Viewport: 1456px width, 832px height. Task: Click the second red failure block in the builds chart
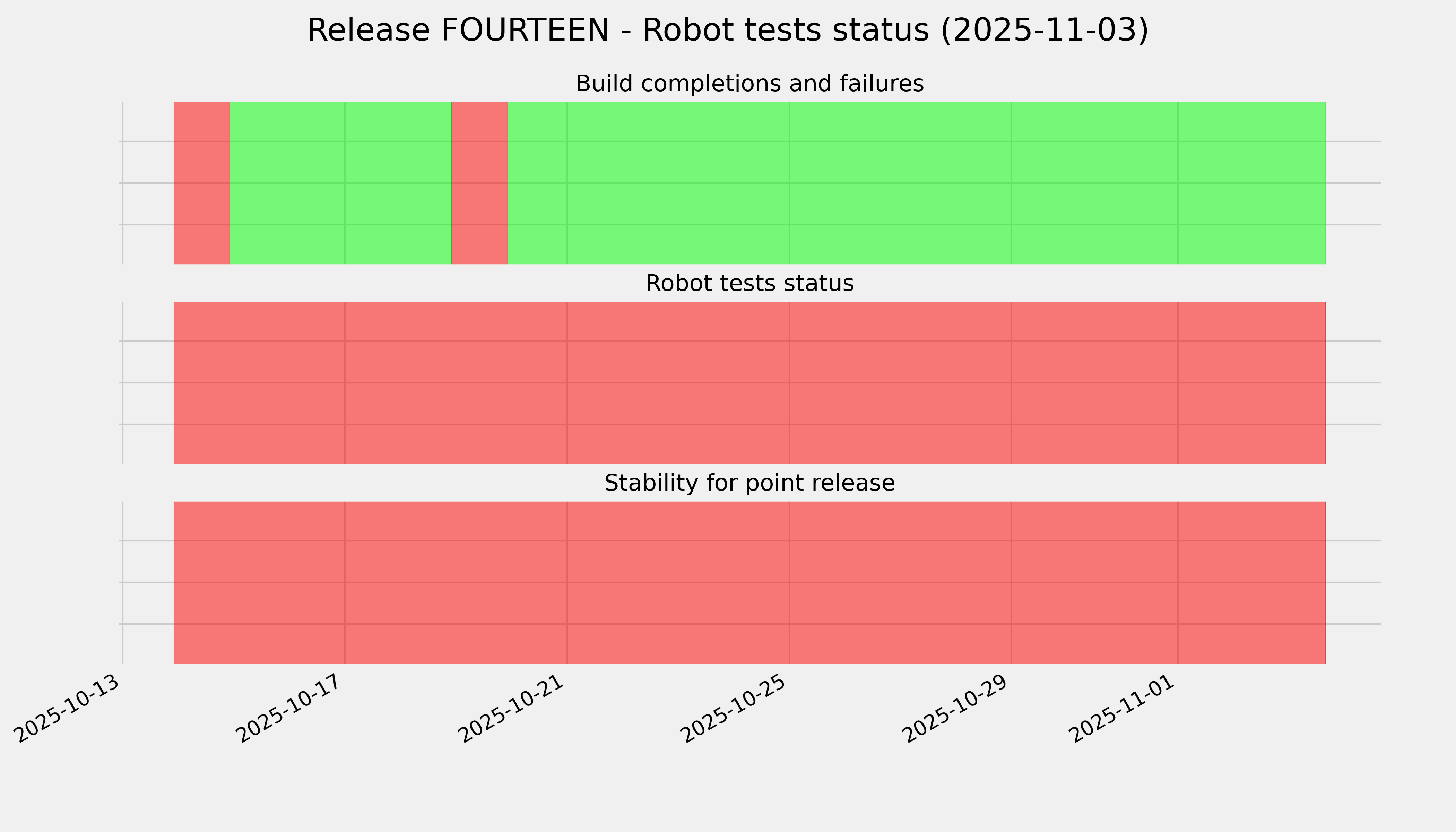[479, 183]
